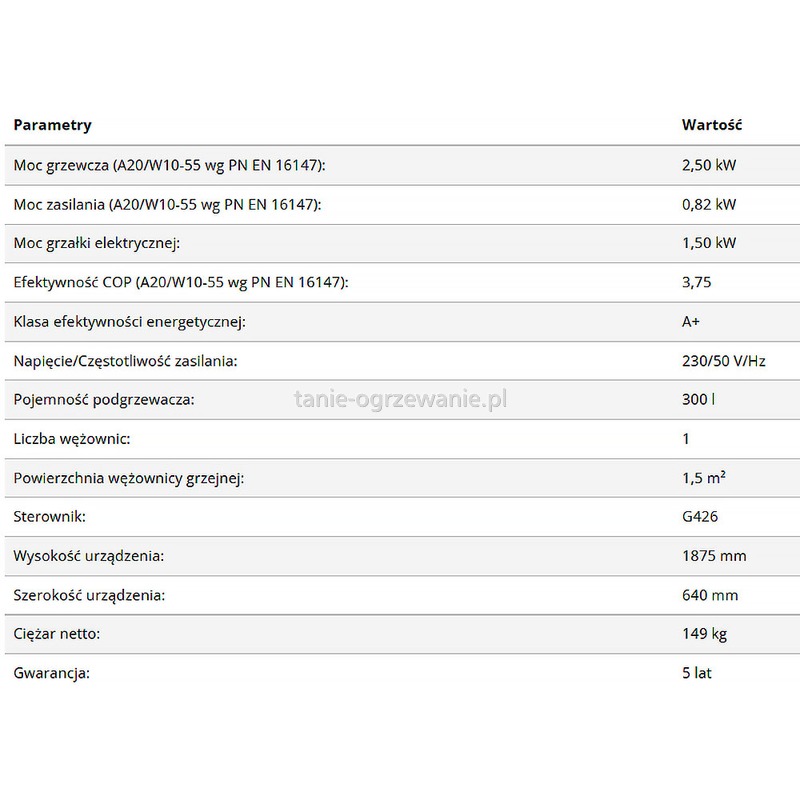Click the A+ energy class value
Screen dimensions: 800x800
coord(691,321)
